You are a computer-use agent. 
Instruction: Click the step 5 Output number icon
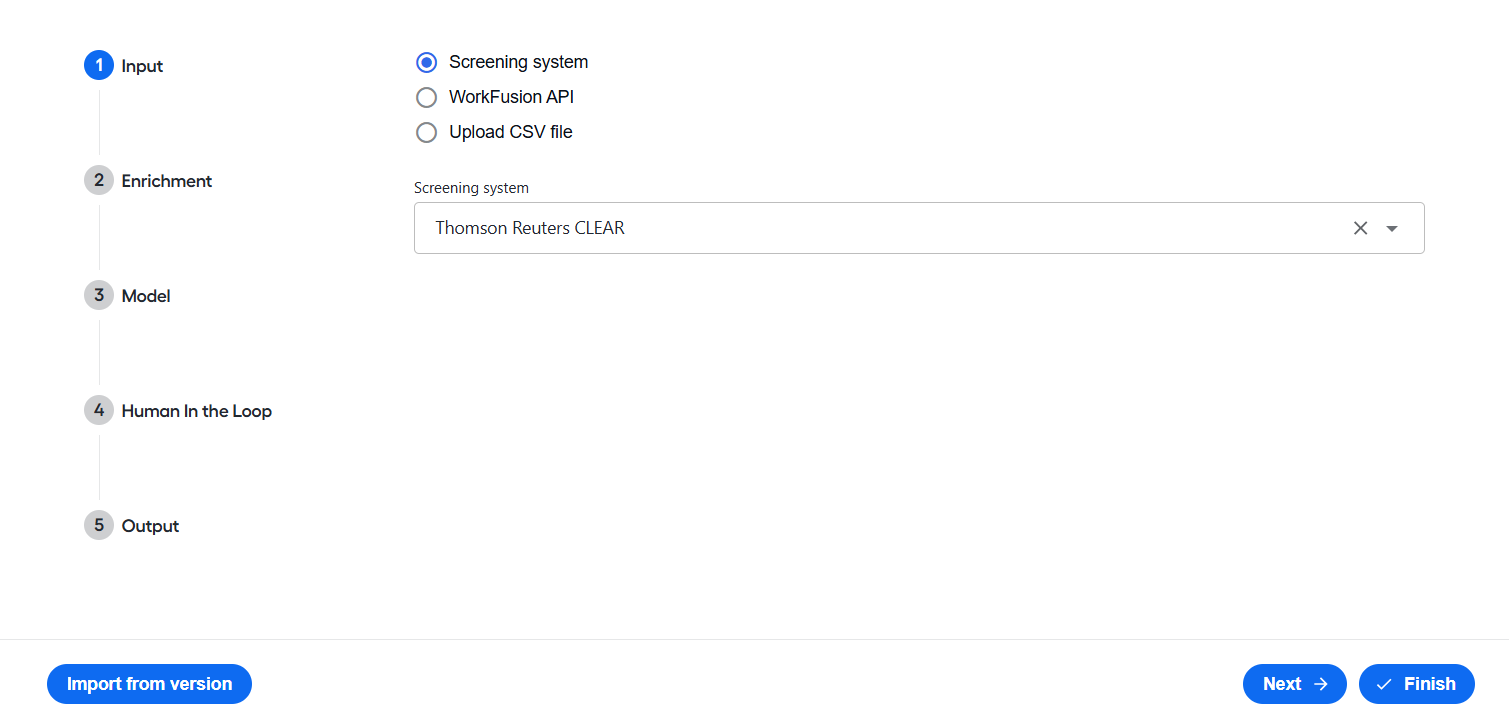(99, 525)
